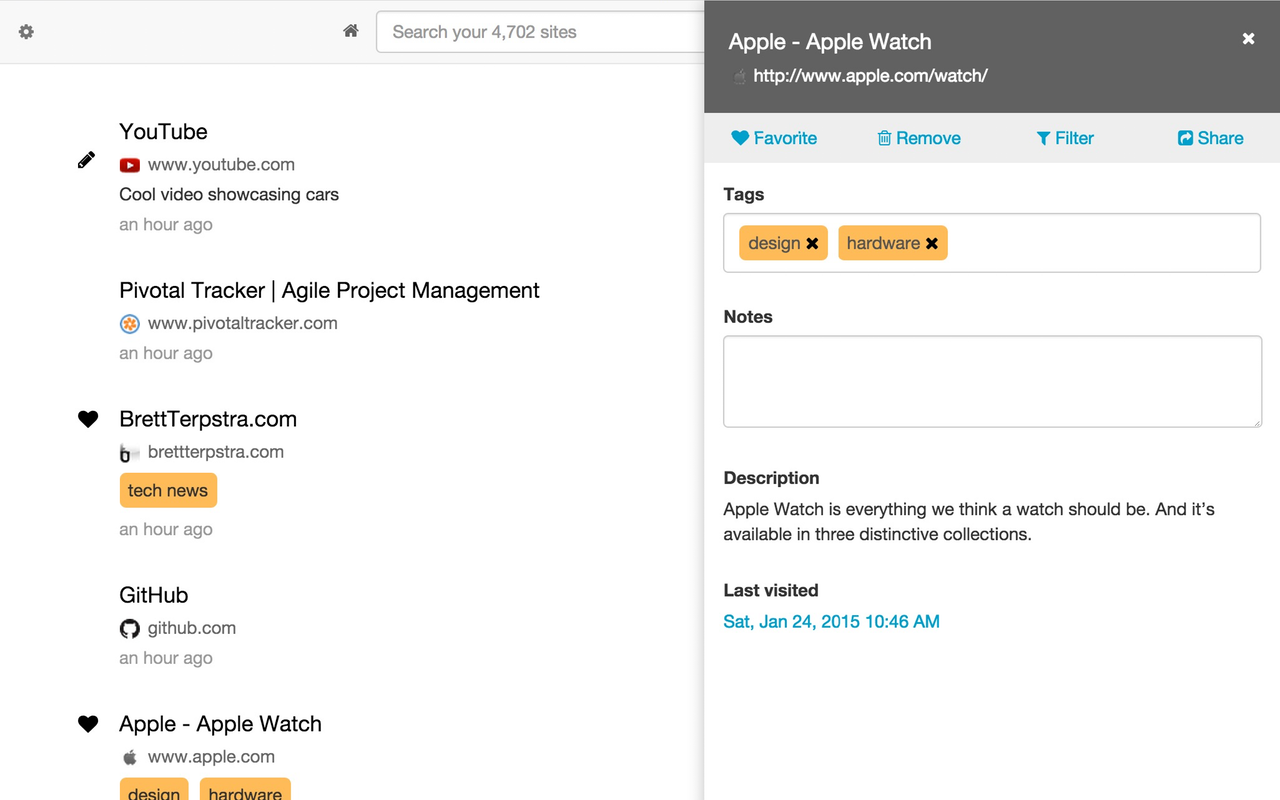Click 'an hour ago' under GitHub
1280x800 pixels.
166,658
